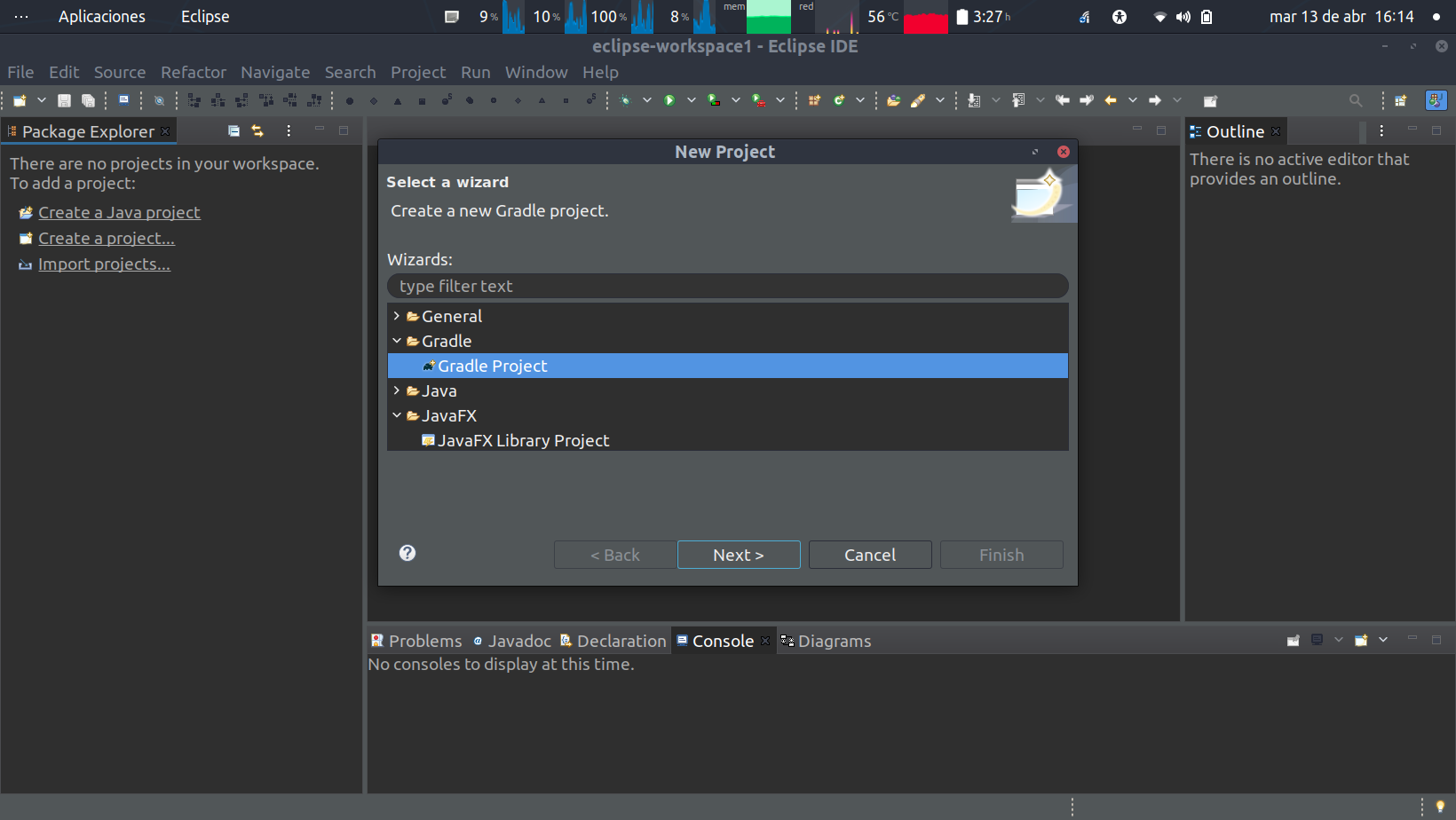Expand the Java wizard category
This screenshot has width=1456, height=820.
click(x=396, y=390)
